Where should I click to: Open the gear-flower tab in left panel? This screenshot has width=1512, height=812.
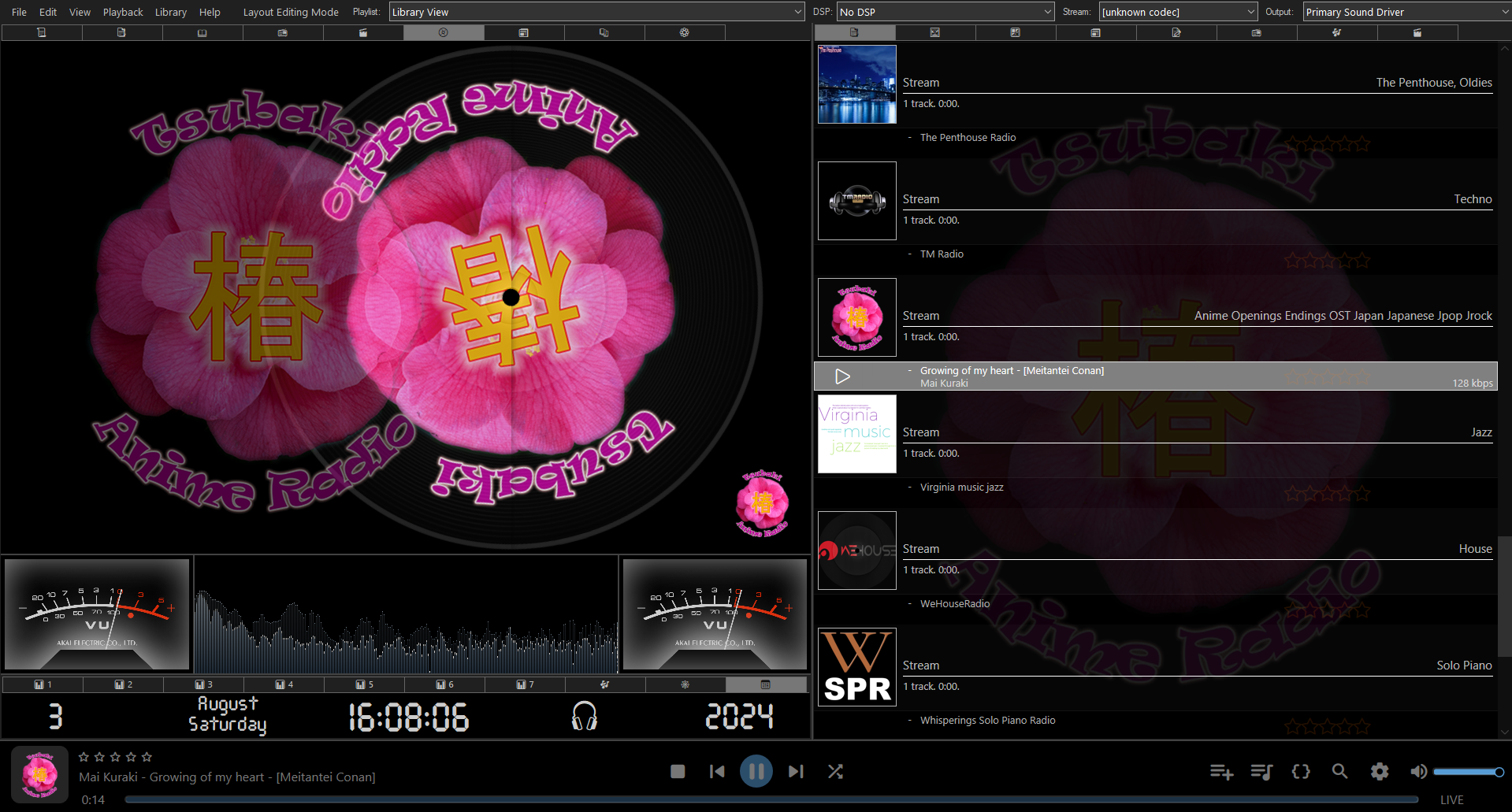[685, 32]
